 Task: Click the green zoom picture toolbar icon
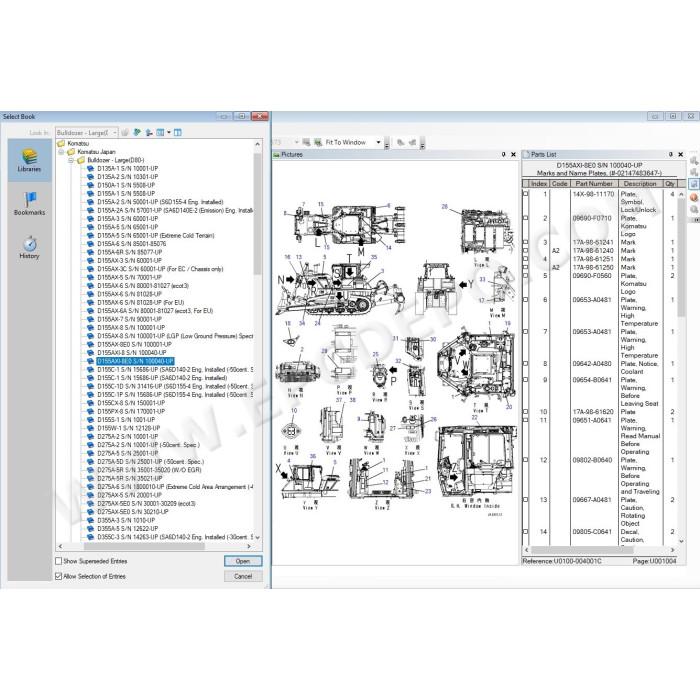pos(318,142)
